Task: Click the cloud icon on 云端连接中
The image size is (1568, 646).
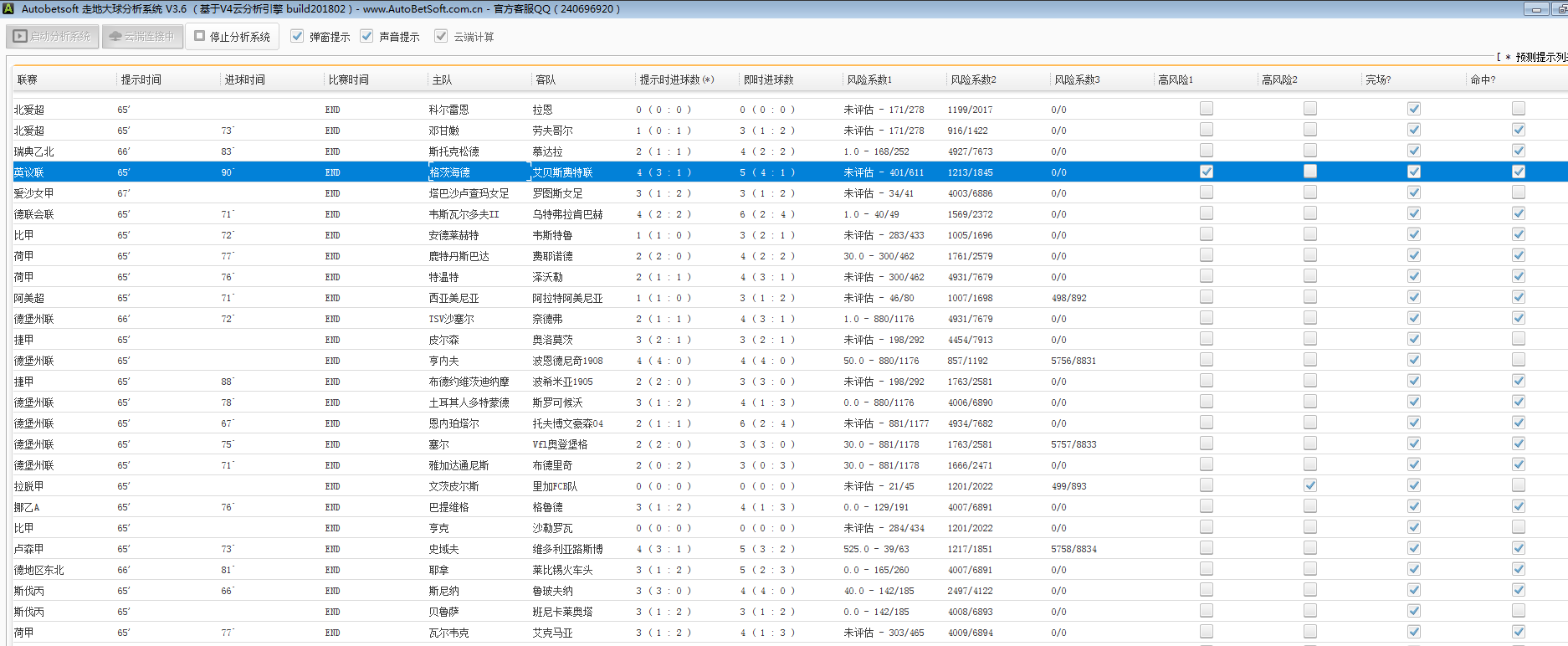Action: coord(115,37)
